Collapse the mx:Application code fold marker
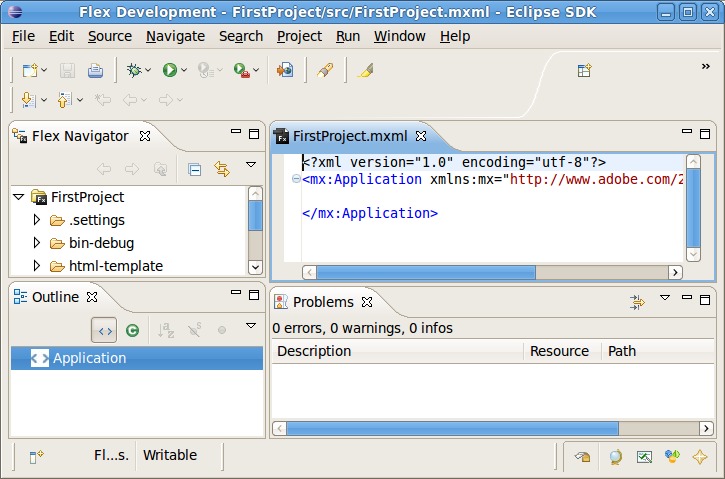 pos(296,179)
